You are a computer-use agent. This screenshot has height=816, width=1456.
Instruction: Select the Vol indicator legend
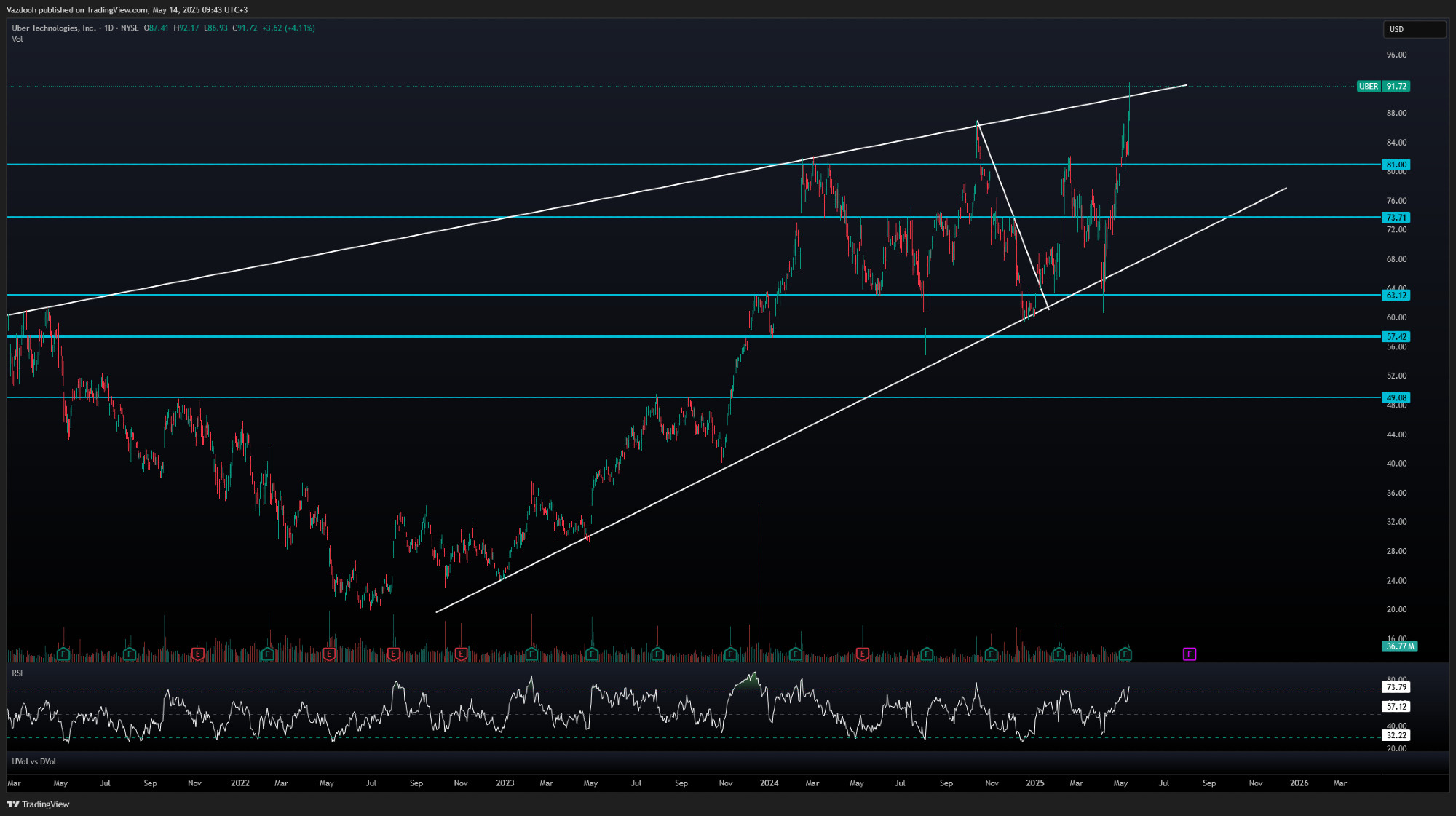(17, 39)
